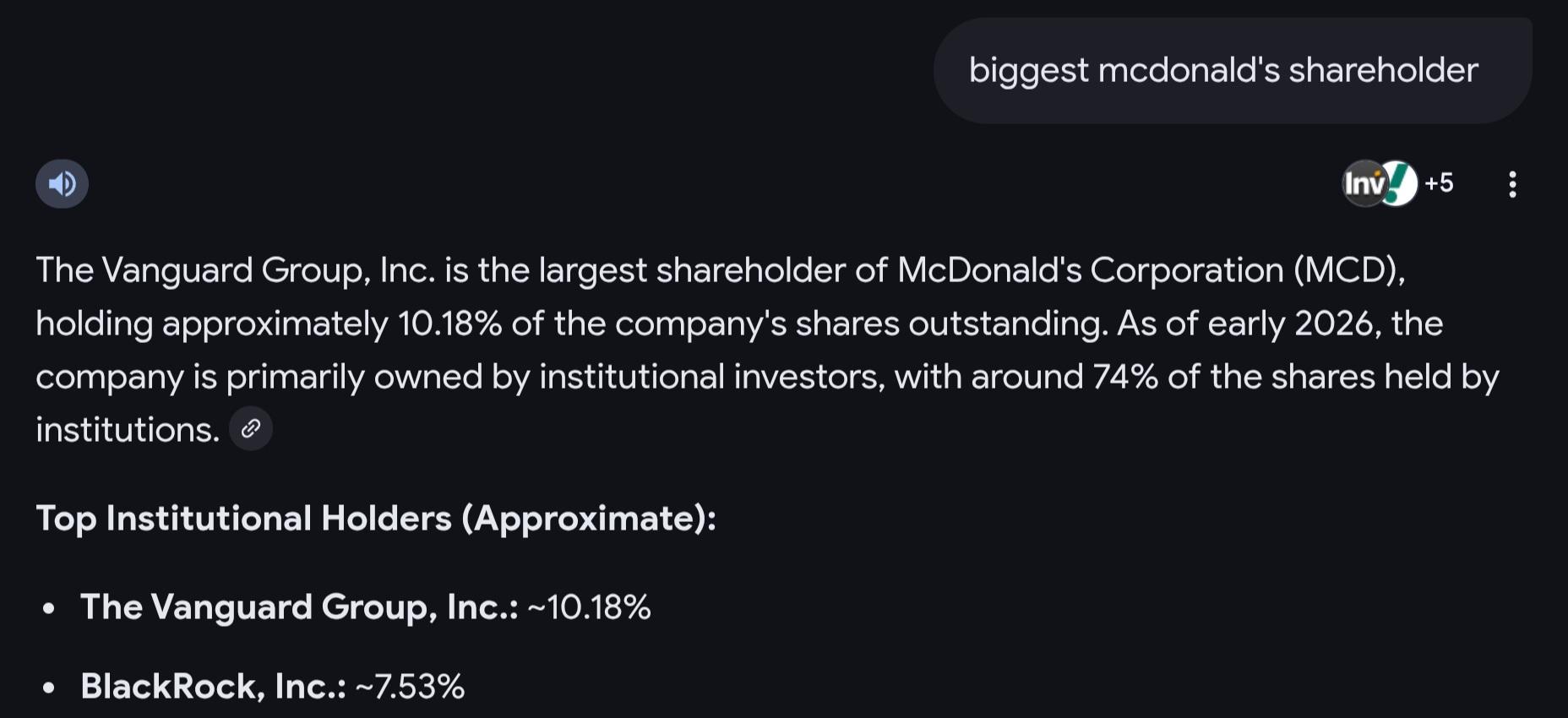Click 'McDonald's Corporation (MCD)' in the paragraph
1568x718 pixels.
pyautogui.click(x=1149, y=270)
